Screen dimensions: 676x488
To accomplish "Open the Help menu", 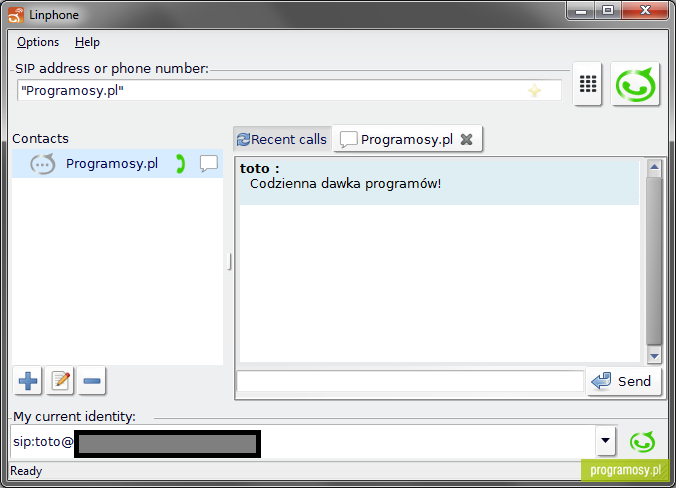I will coord(87,42).
